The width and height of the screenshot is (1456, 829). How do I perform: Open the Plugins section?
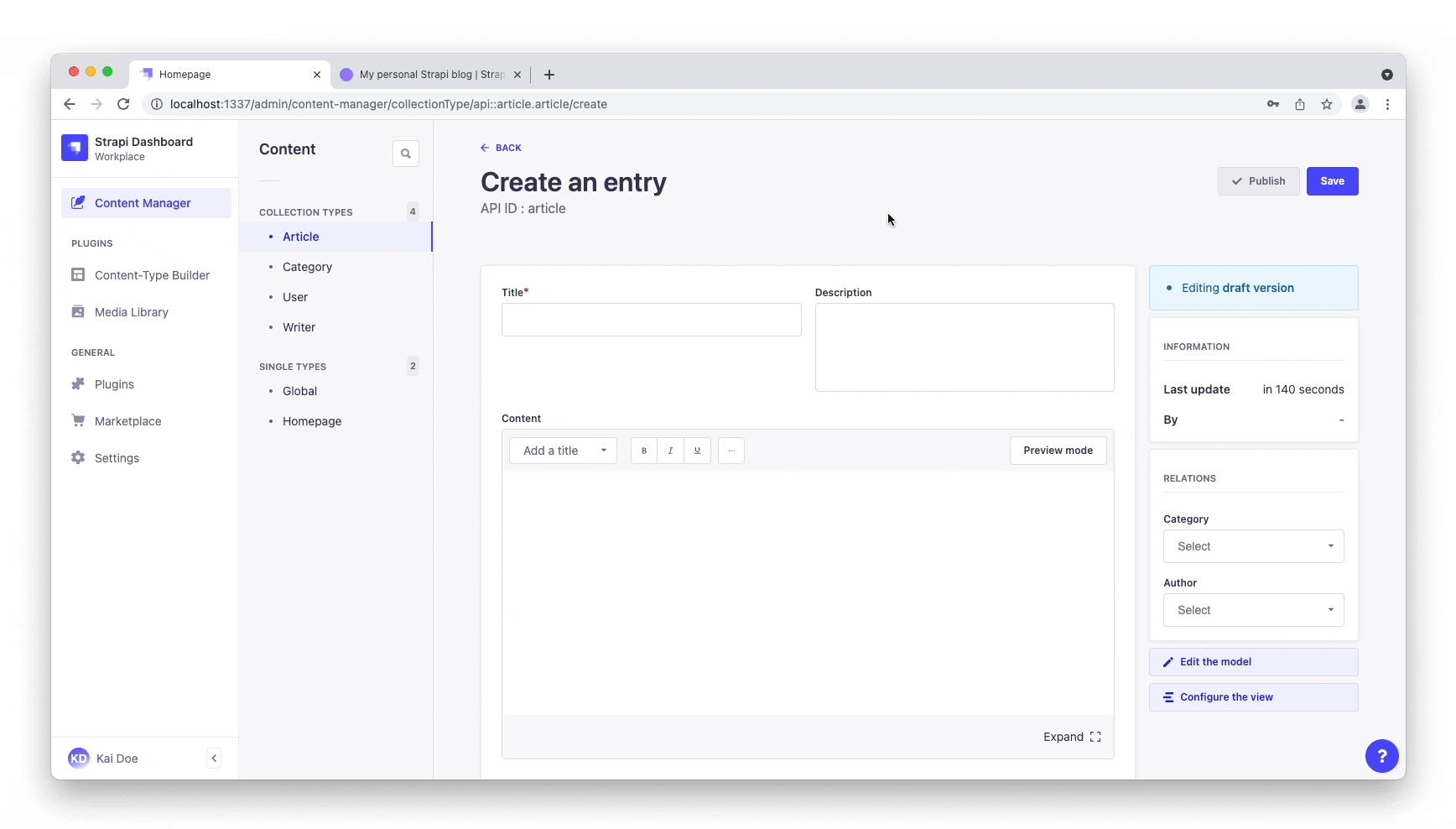(x=112, y=383)
